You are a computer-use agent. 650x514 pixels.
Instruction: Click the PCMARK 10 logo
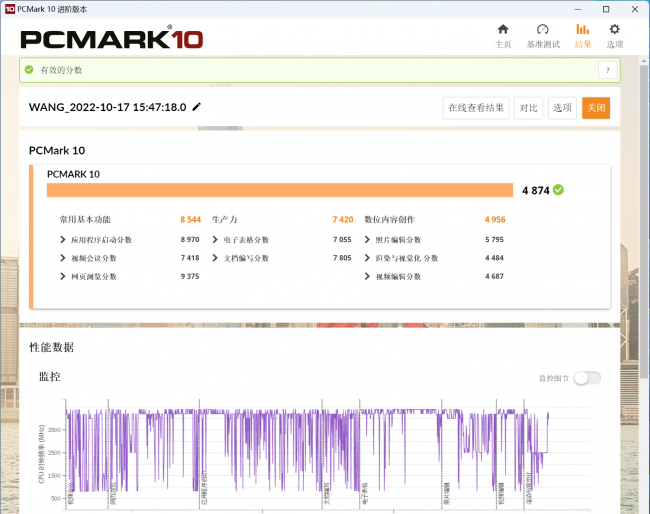[112, 37]
